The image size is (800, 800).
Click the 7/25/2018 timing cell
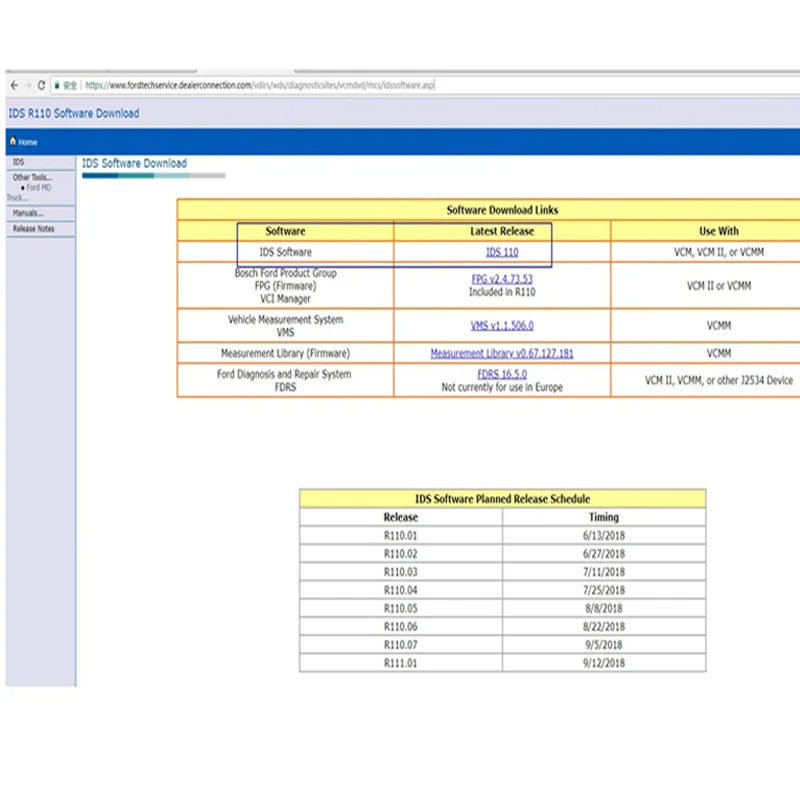pos(604,590)
